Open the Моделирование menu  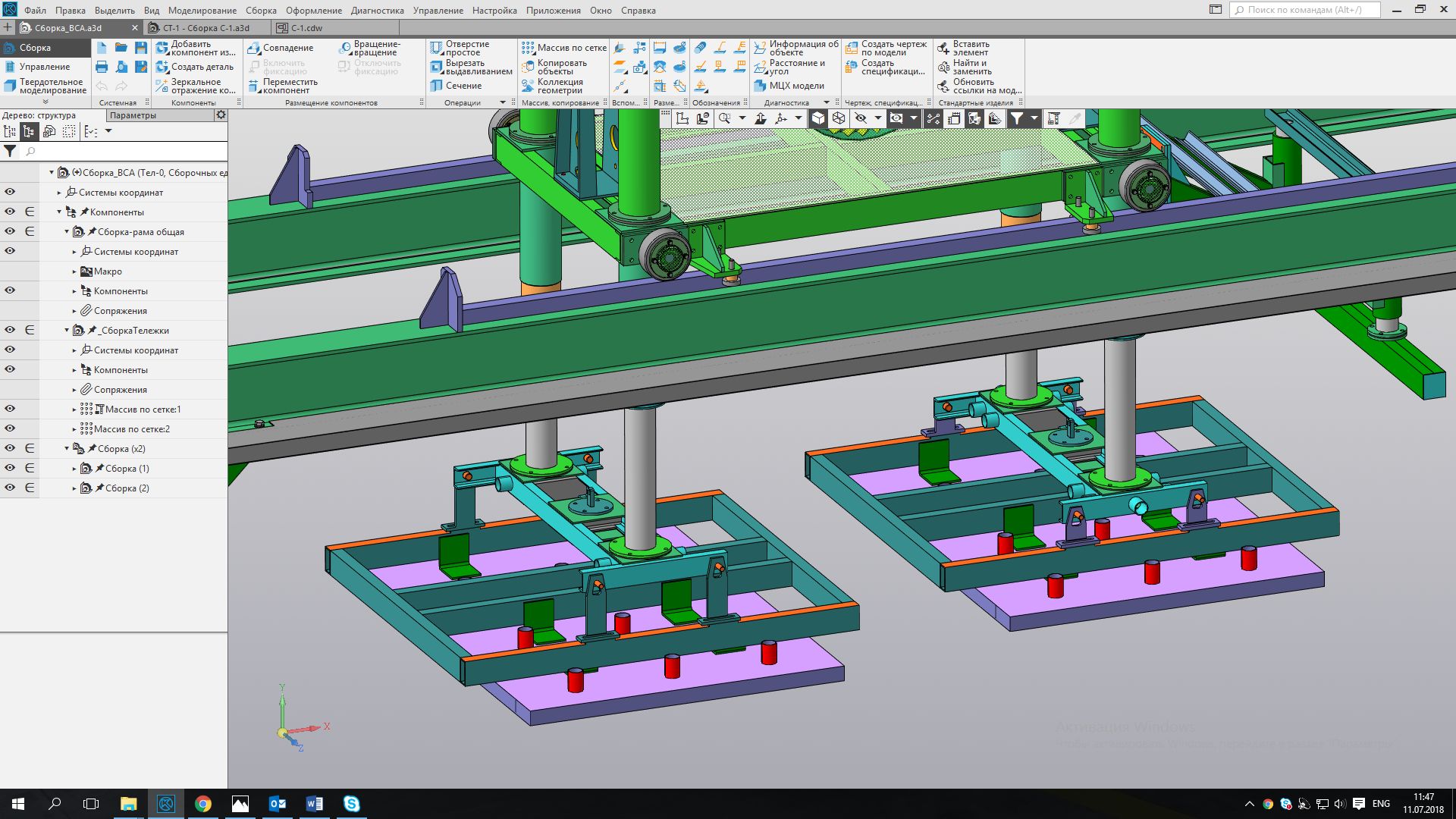[x=202, y=11]
